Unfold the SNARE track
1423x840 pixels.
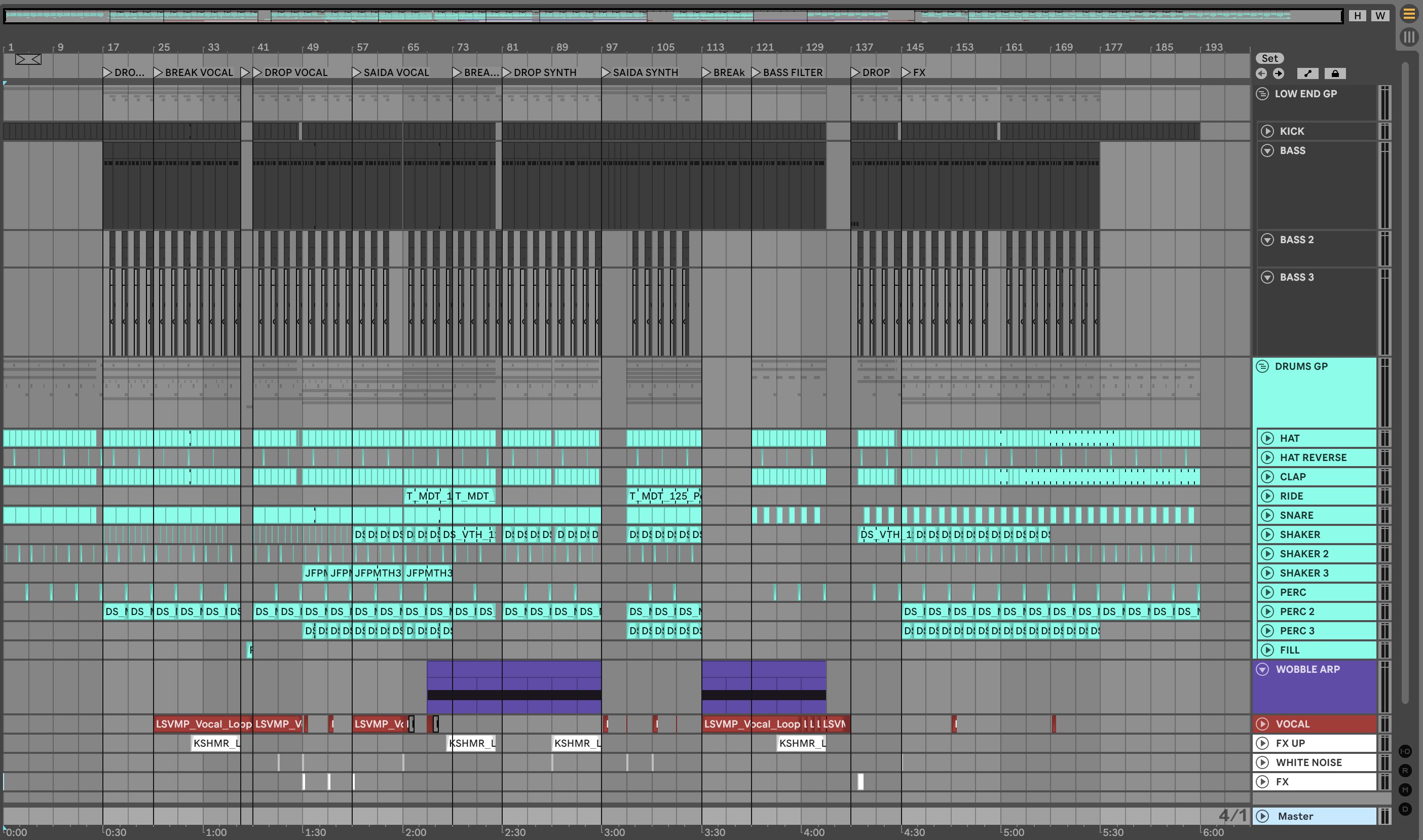coord(1267,516)
